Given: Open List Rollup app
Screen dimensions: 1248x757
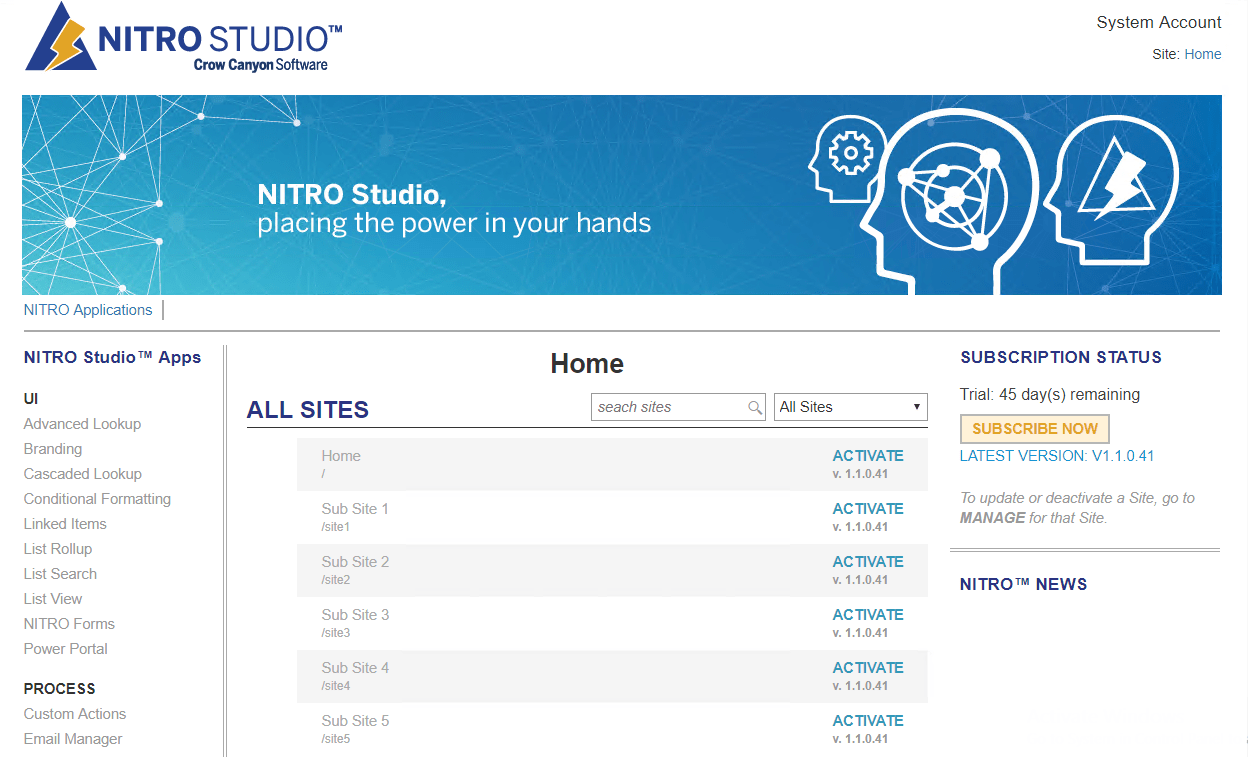Looking at the screenshot, I should point(58,549).
